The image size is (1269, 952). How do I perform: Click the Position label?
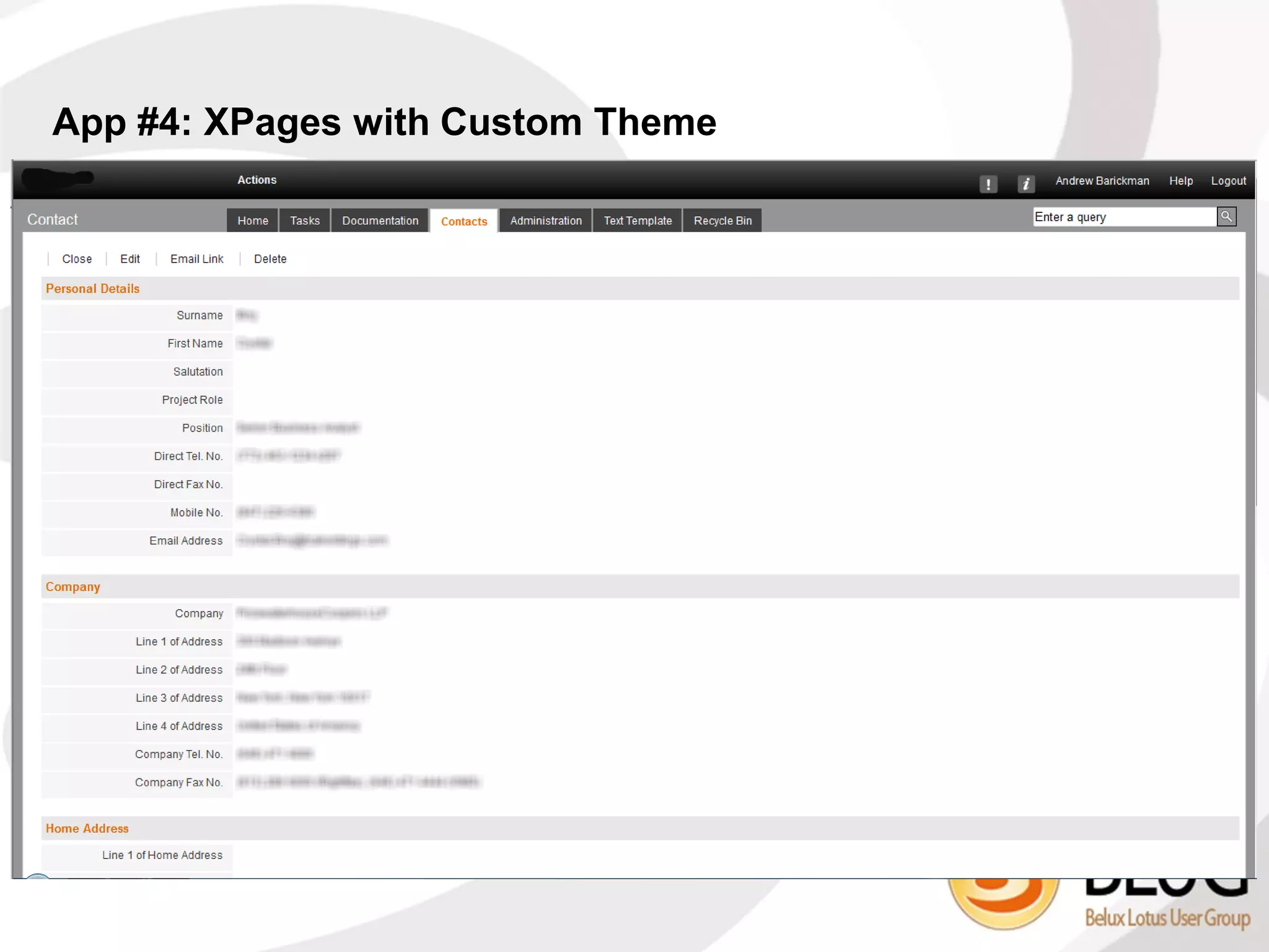coord(203,428)
